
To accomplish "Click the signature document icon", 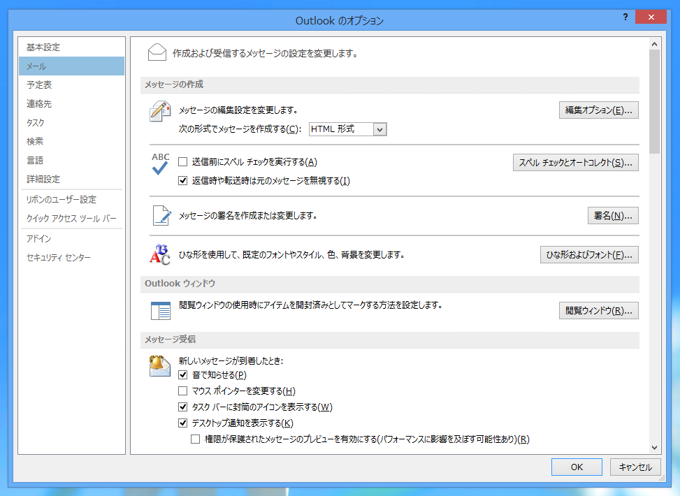I will [162, 215].
